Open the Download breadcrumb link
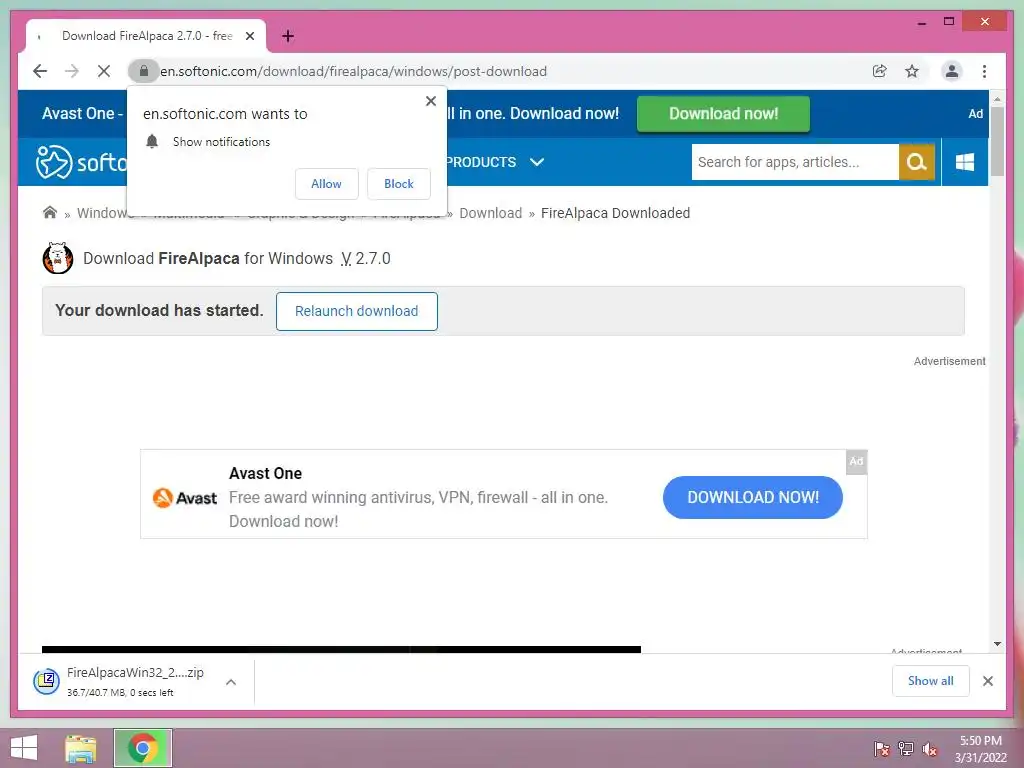Screen dimensions: 1024x768 tap(490, 213)
